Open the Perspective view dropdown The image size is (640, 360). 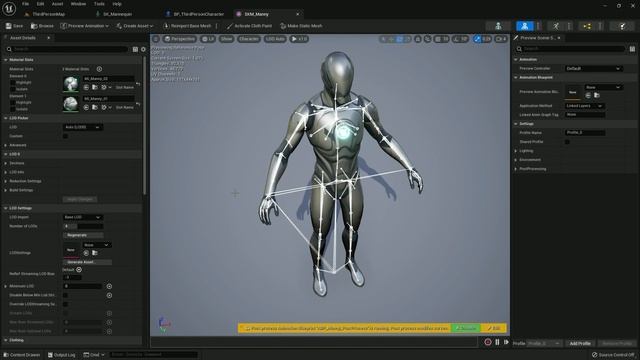180,39
